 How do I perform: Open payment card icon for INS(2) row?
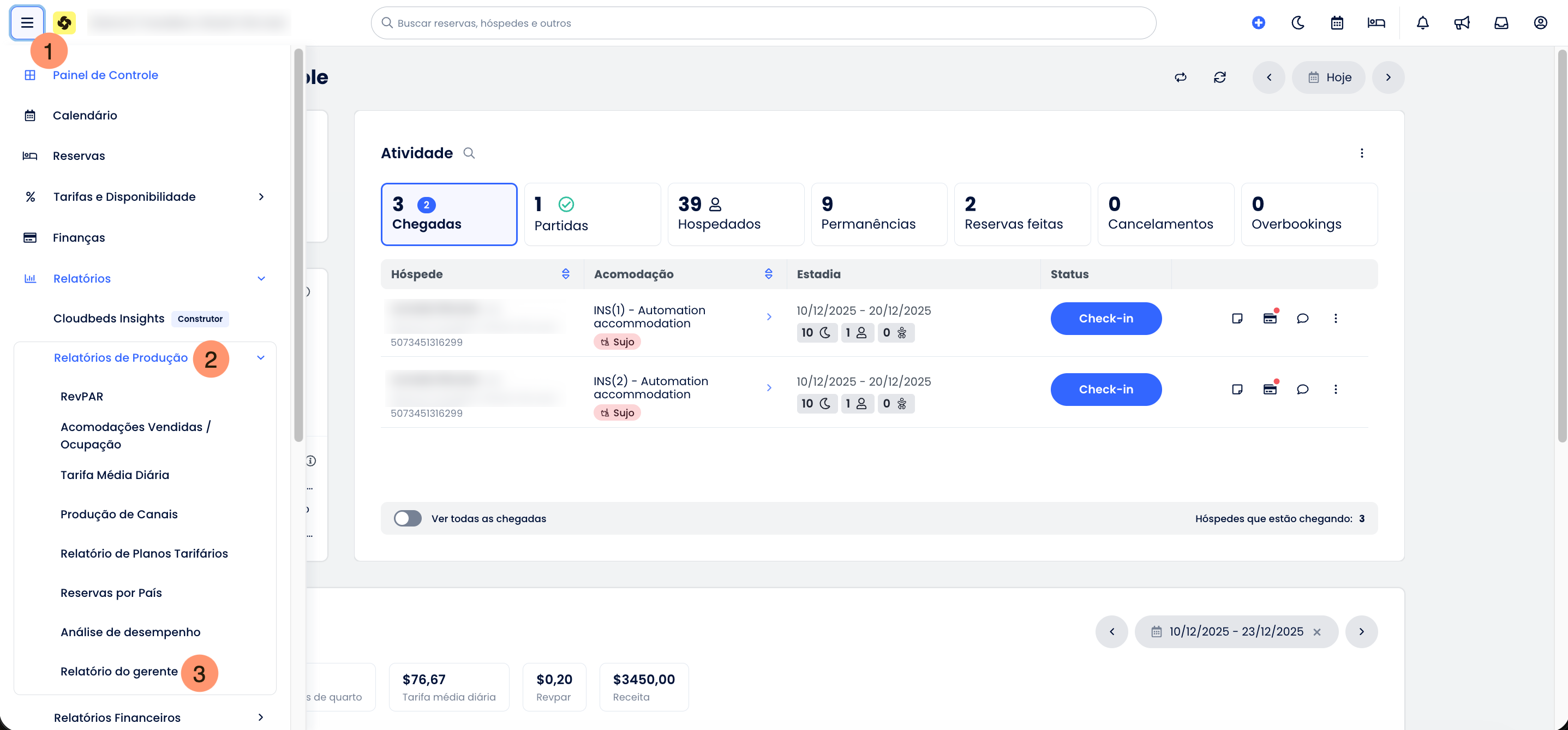1270,390
